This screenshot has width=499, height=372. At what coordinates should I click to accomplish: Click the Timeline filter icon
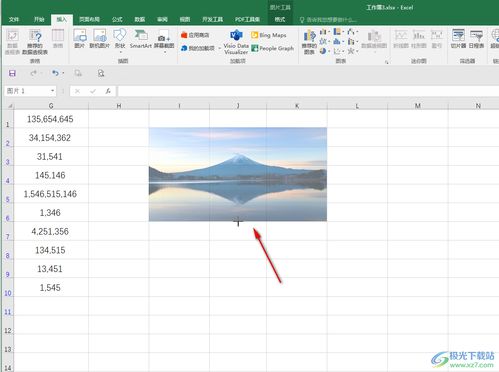476,39
